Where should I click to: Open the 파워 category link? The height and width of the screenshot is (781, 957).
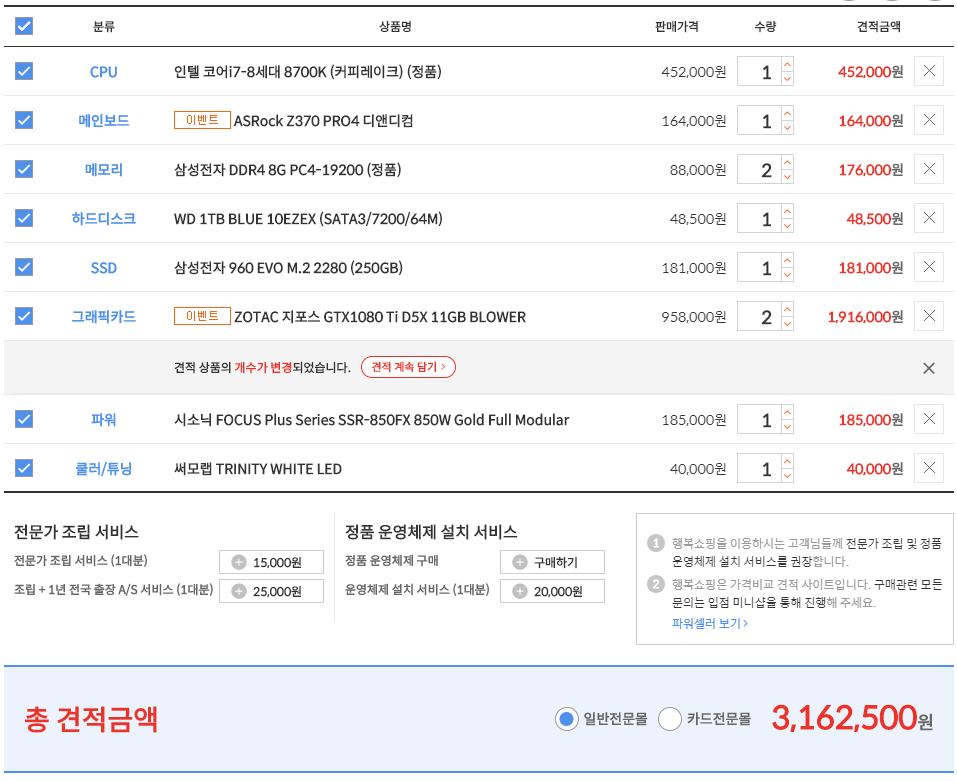coord(103,420)
